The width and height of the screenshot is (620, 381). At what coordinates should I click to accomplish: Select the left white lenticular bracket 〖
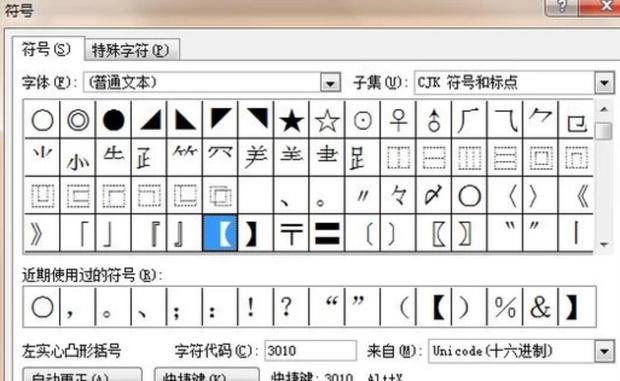click(434, 234)
